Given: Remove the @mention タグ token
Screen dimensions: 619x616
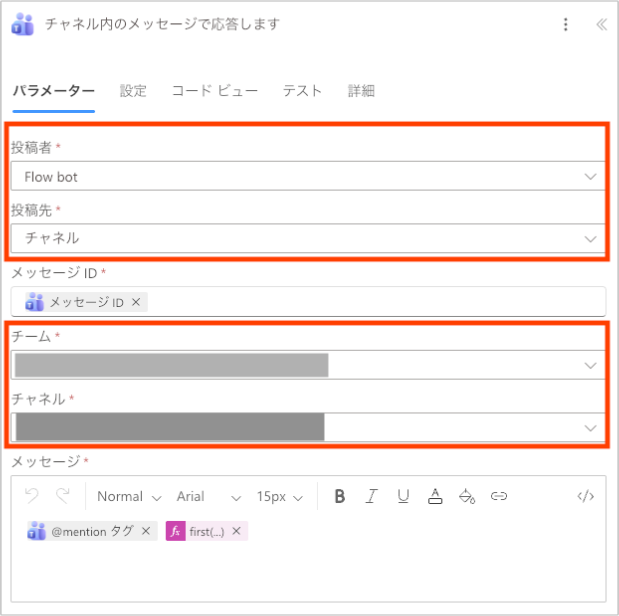Looking at the screenshot, I should (x=145, y=531).
